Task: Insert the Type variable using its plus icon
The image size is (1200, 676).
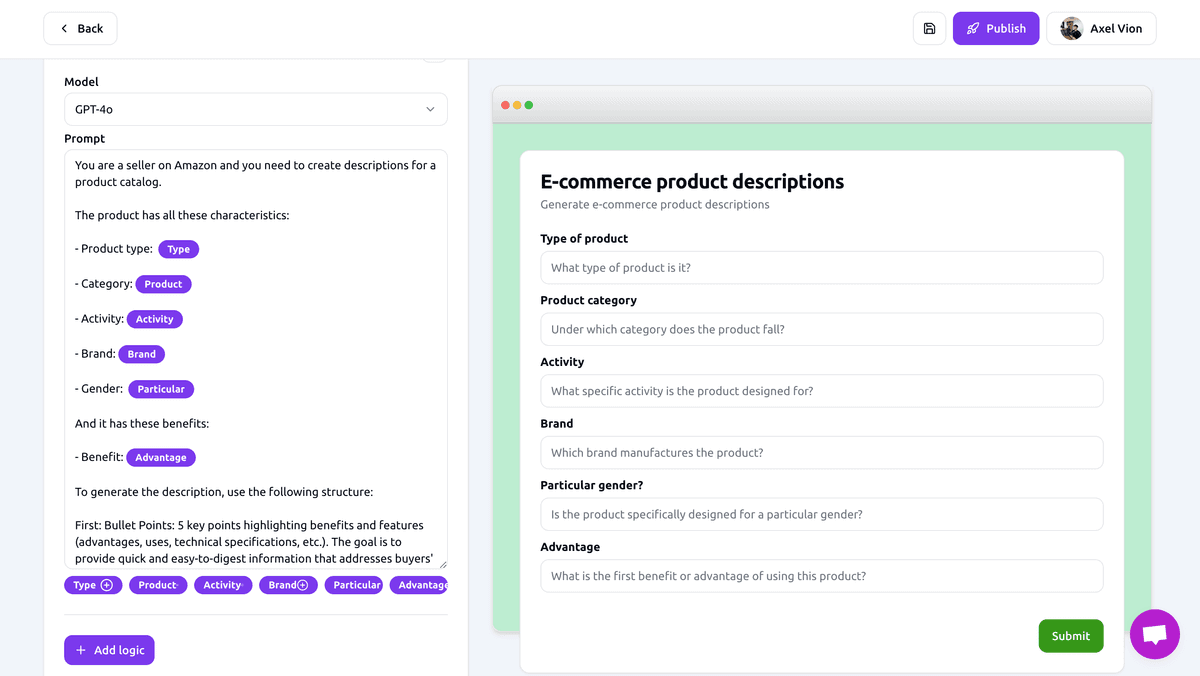Action: (107, 584)
